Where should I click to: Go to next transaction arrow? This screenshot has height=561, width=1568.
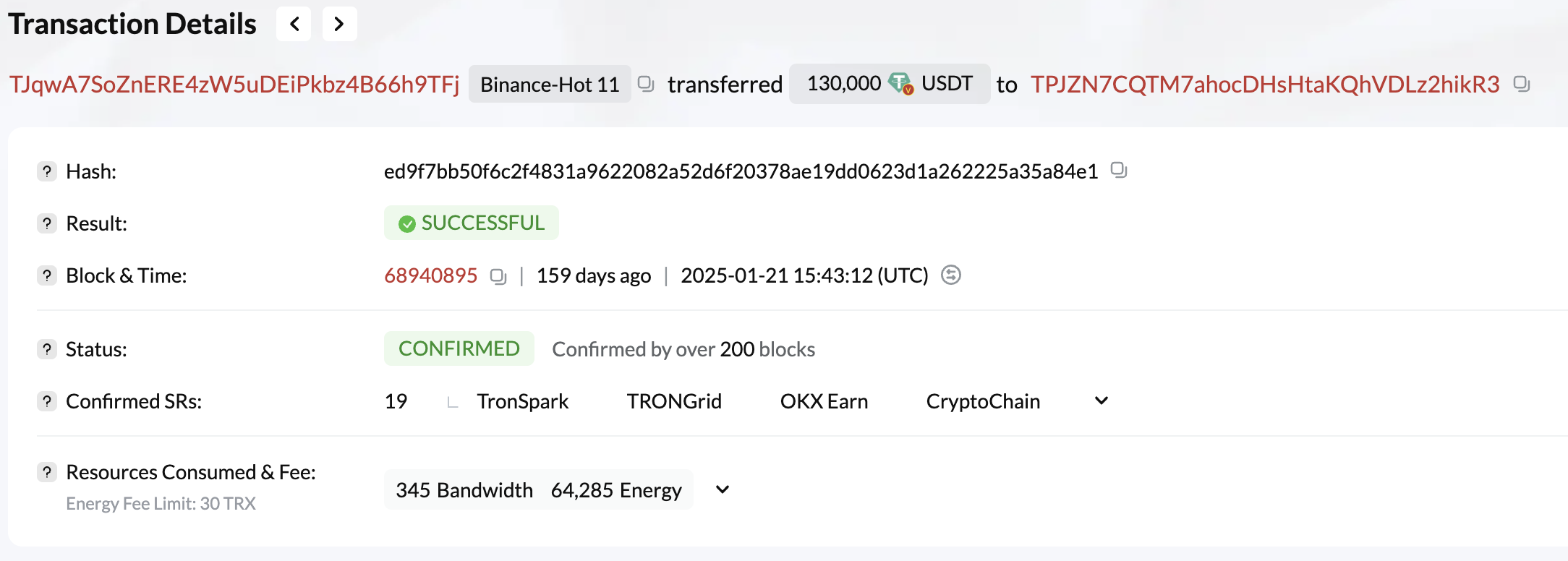[339, 24]
